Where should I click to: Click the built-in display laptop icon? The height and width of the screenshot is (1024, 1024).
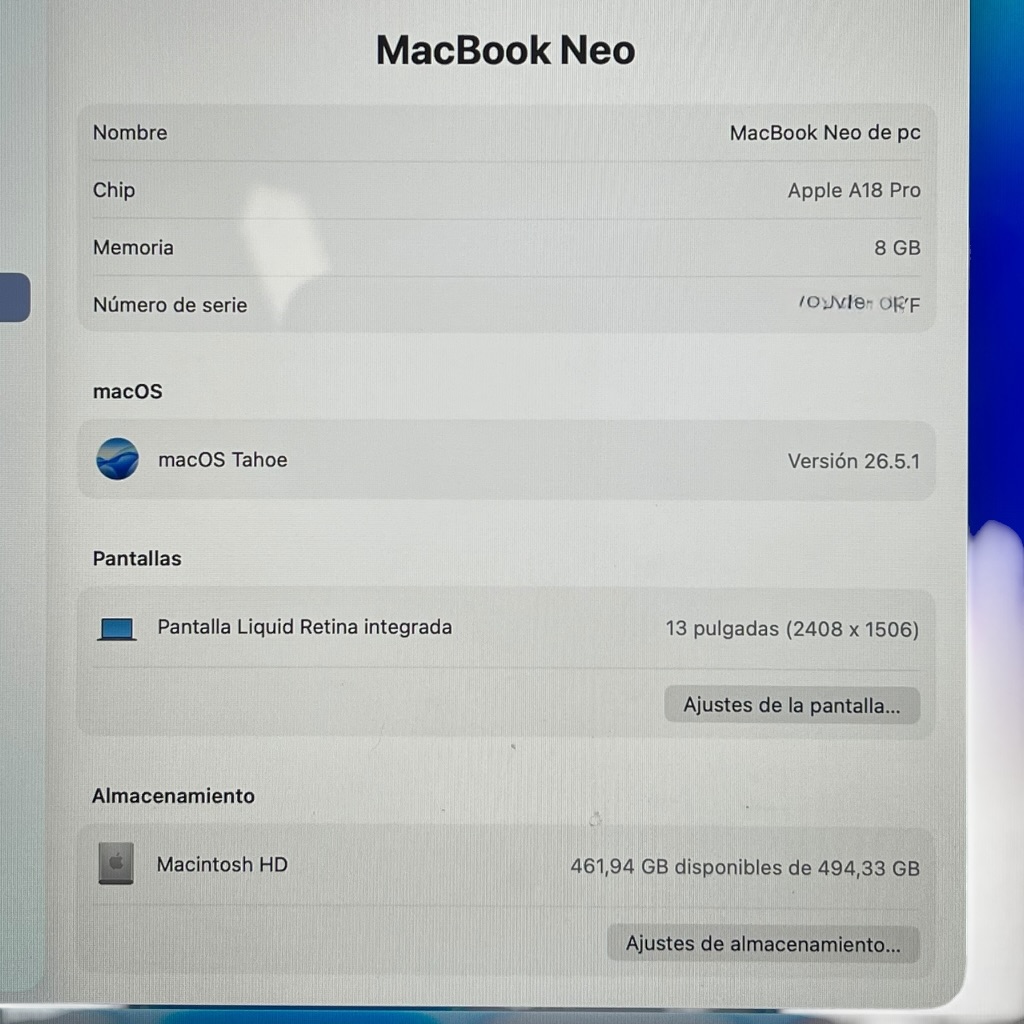point(117,629)
